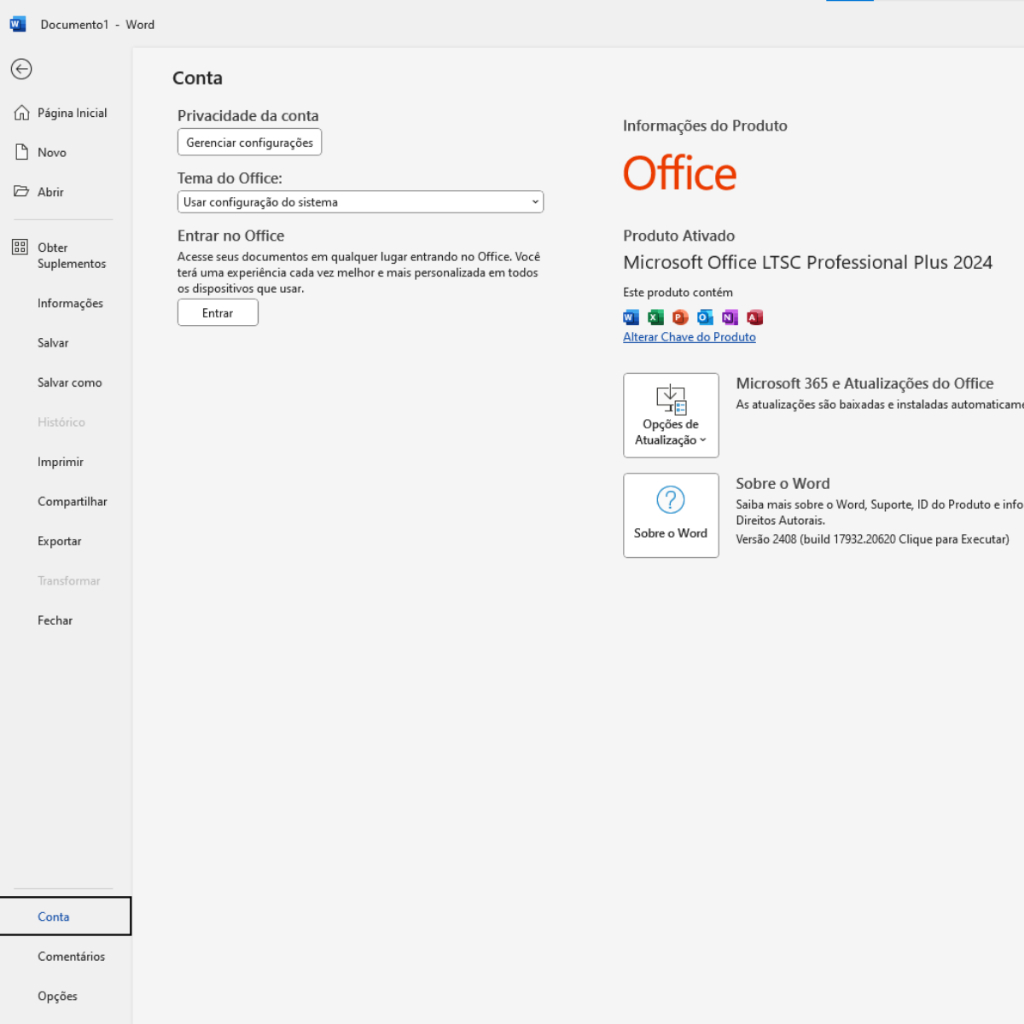
Task: Go to Página Inicial in sidebar
Action: (x=71, y=113)
